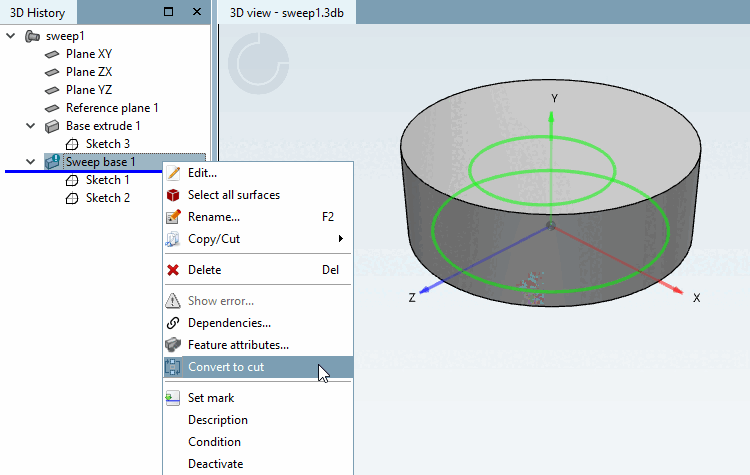
Task: Collapse the Base extrude 1 node
Action: tap(31, 126)
